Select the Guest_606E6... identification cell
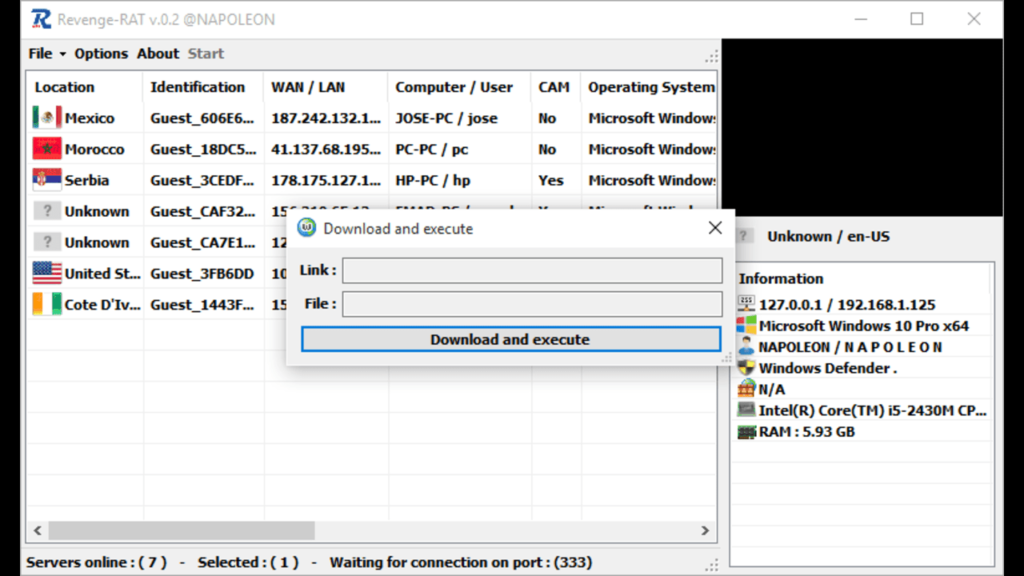Viewport: 1024px width, 576px height. click(x=202, y=118)
